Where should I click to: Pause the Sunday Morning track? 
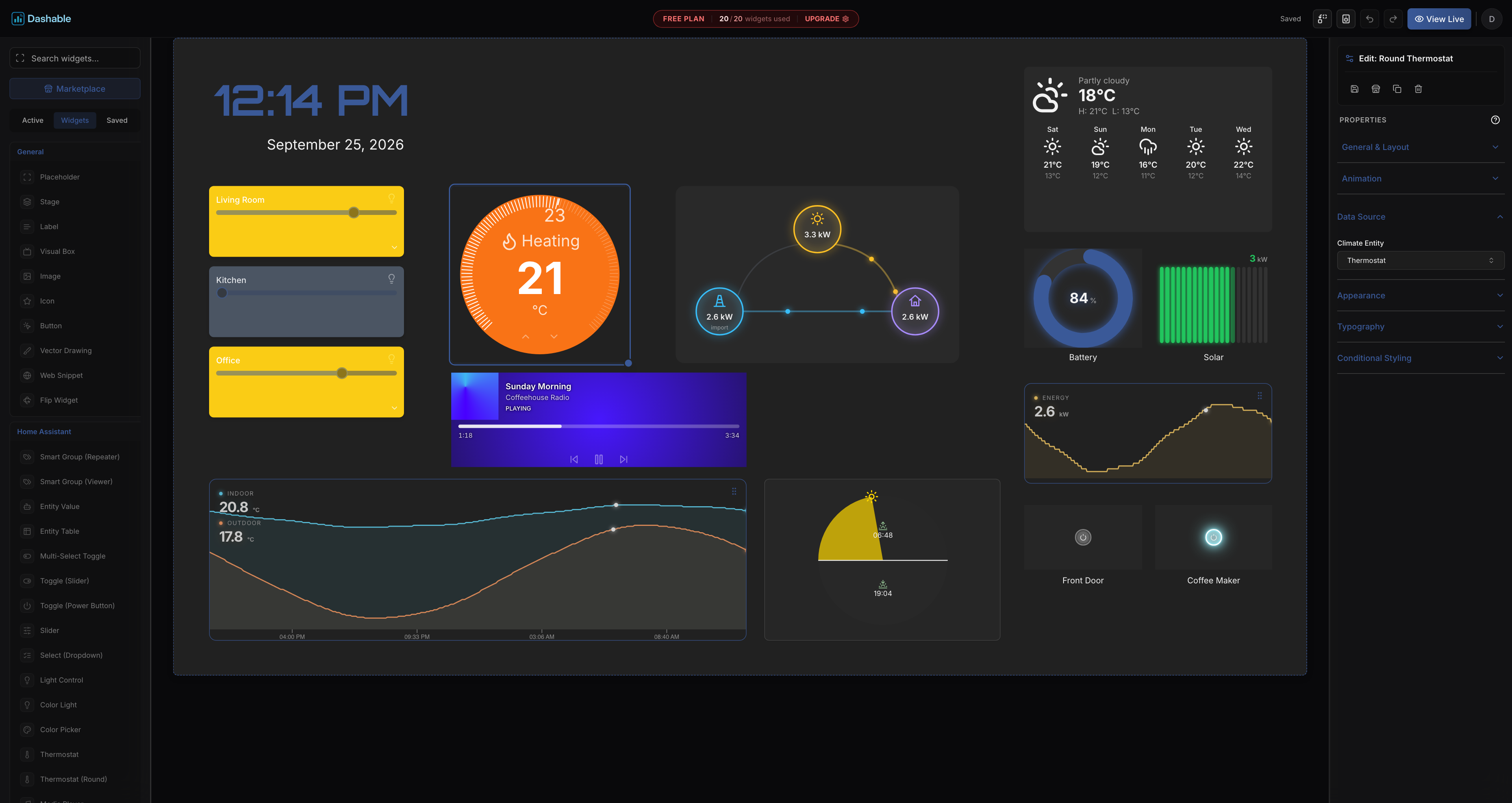(598, 460)
